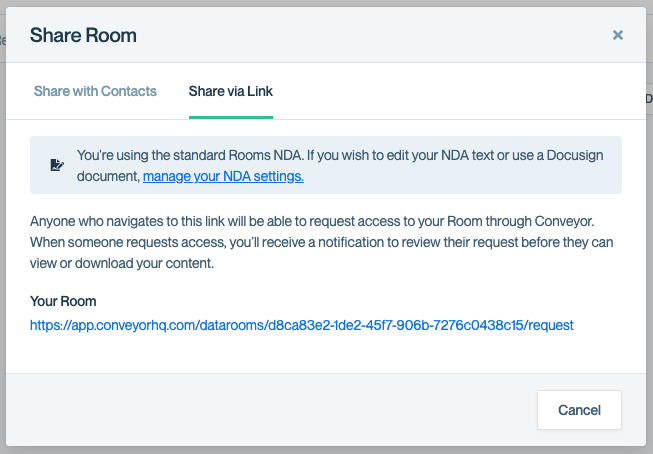
Task: Open the manage your NDA settings link
Action: coord(223,176)
